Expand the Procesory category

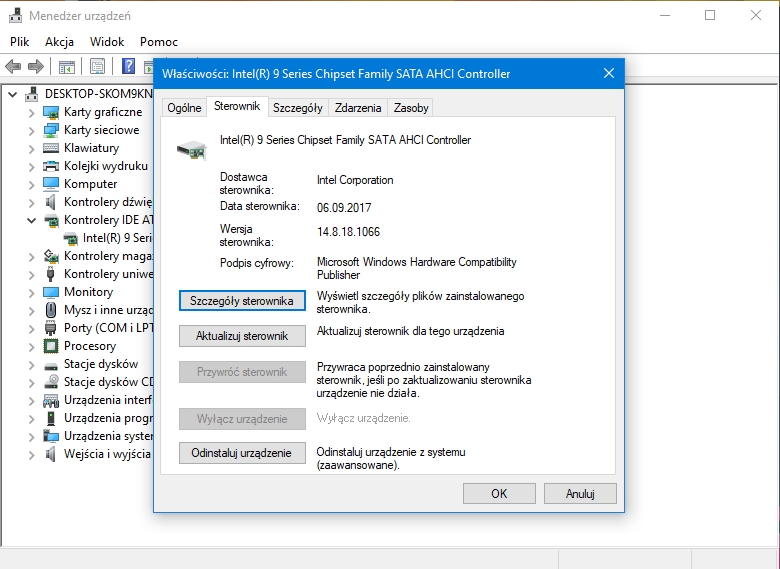tap(31, 347)
